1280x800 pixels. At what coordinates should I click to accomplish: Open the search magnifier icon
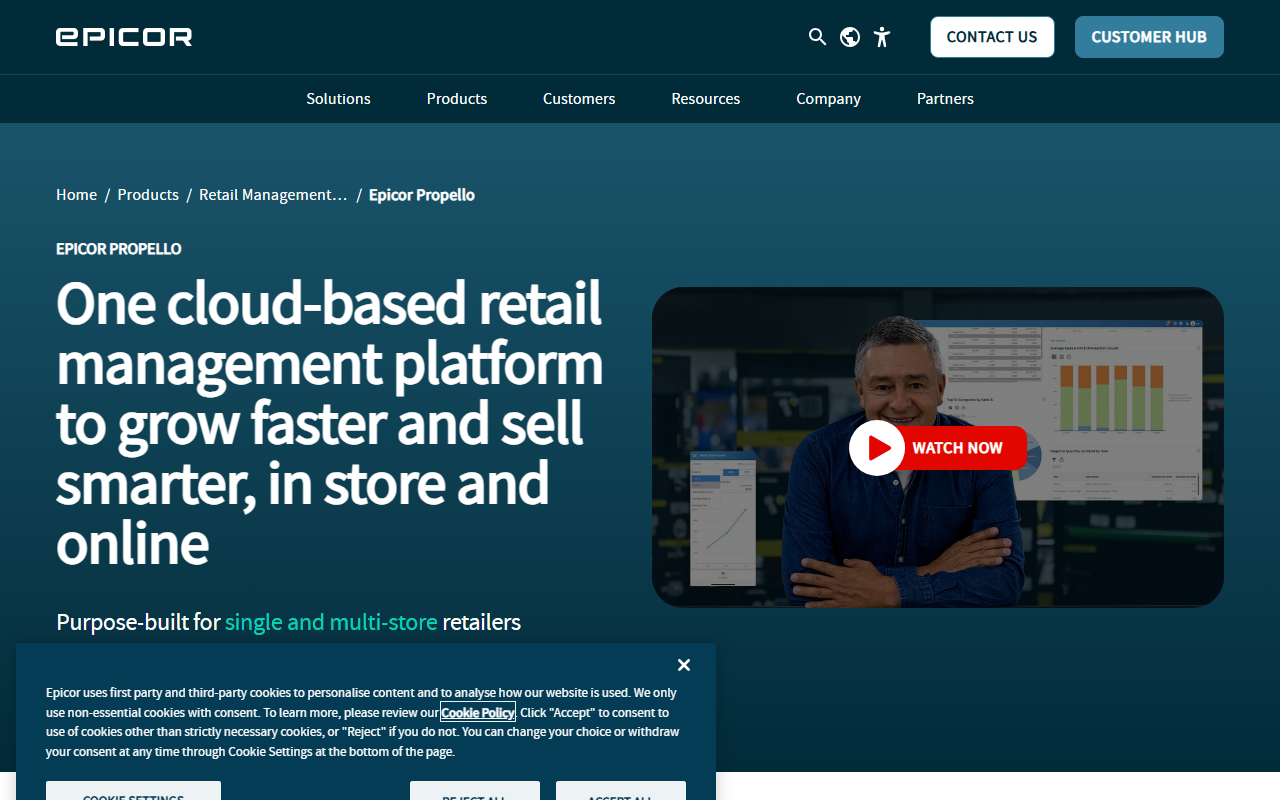coord(817,37)
